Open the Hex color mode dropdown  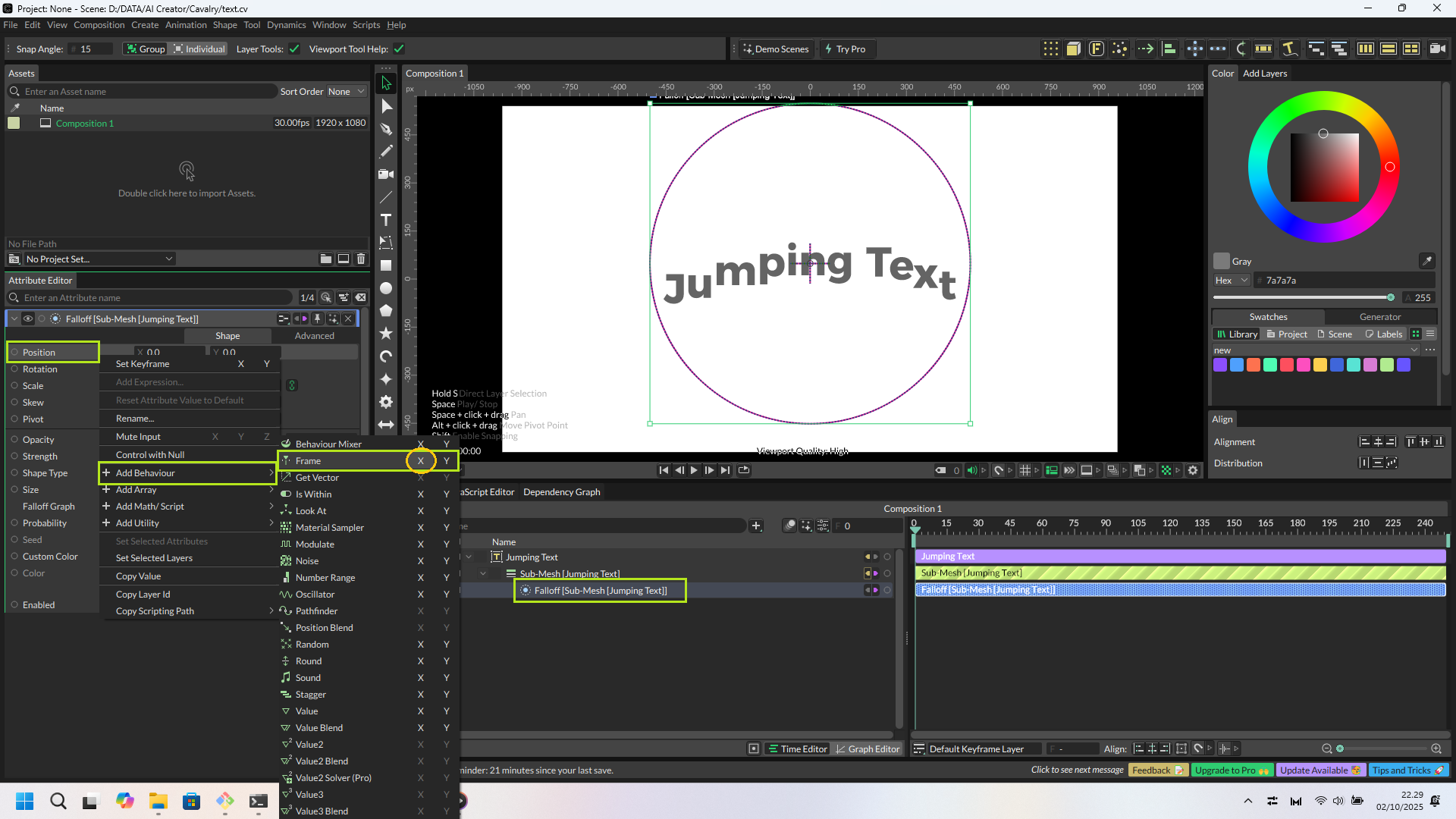(1231, 281)
